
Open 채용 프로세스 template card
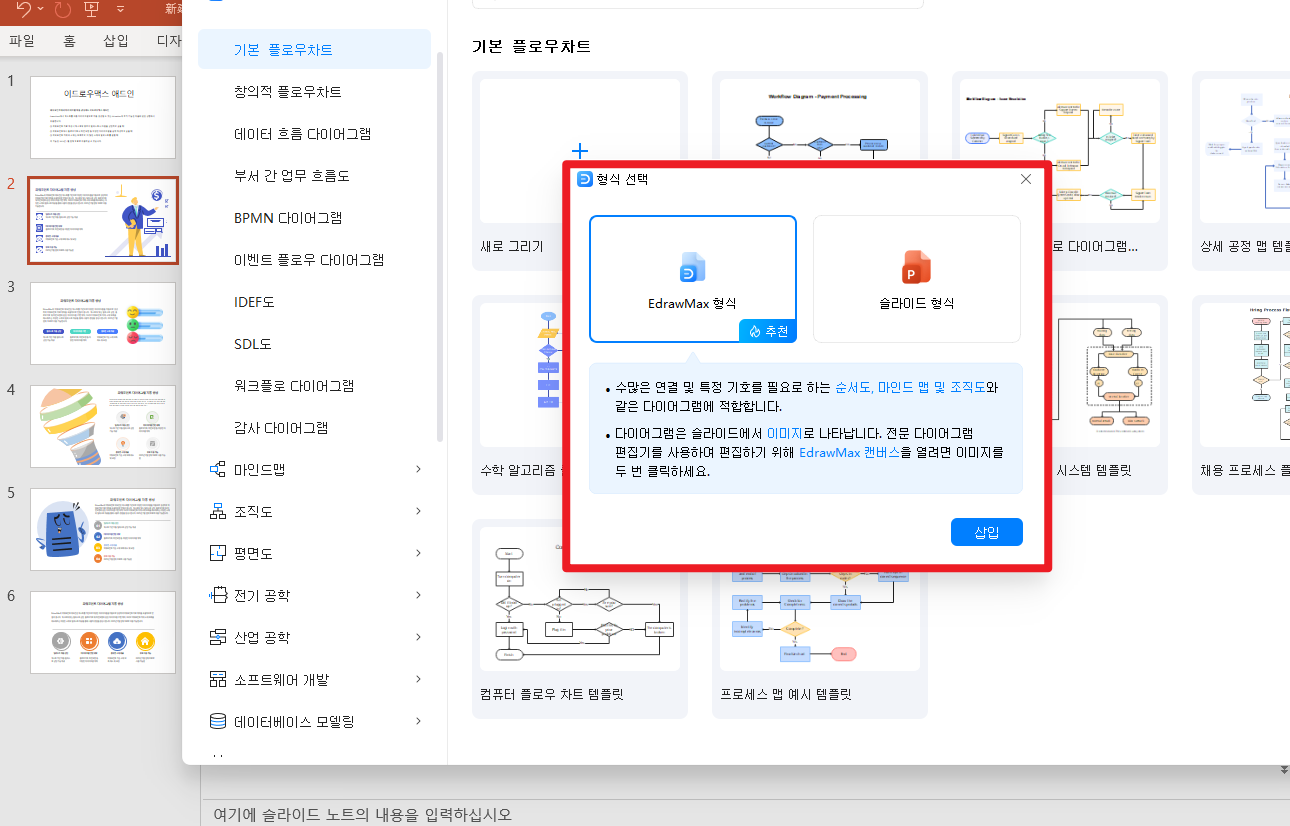[x=1241, y=394]
